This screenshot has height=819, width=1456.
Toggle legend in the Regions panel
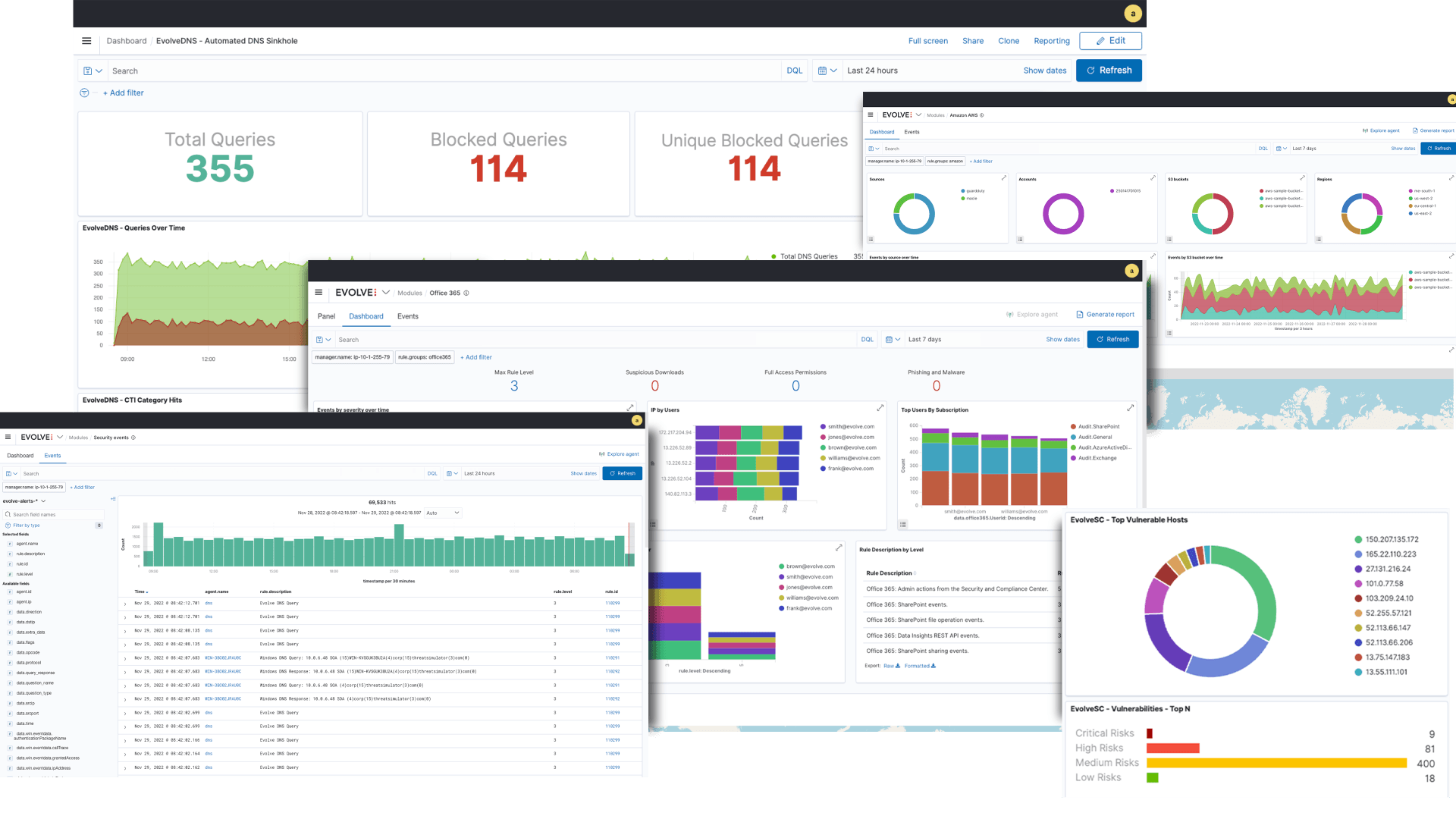pyautogui.click(x=1319, y=239)
